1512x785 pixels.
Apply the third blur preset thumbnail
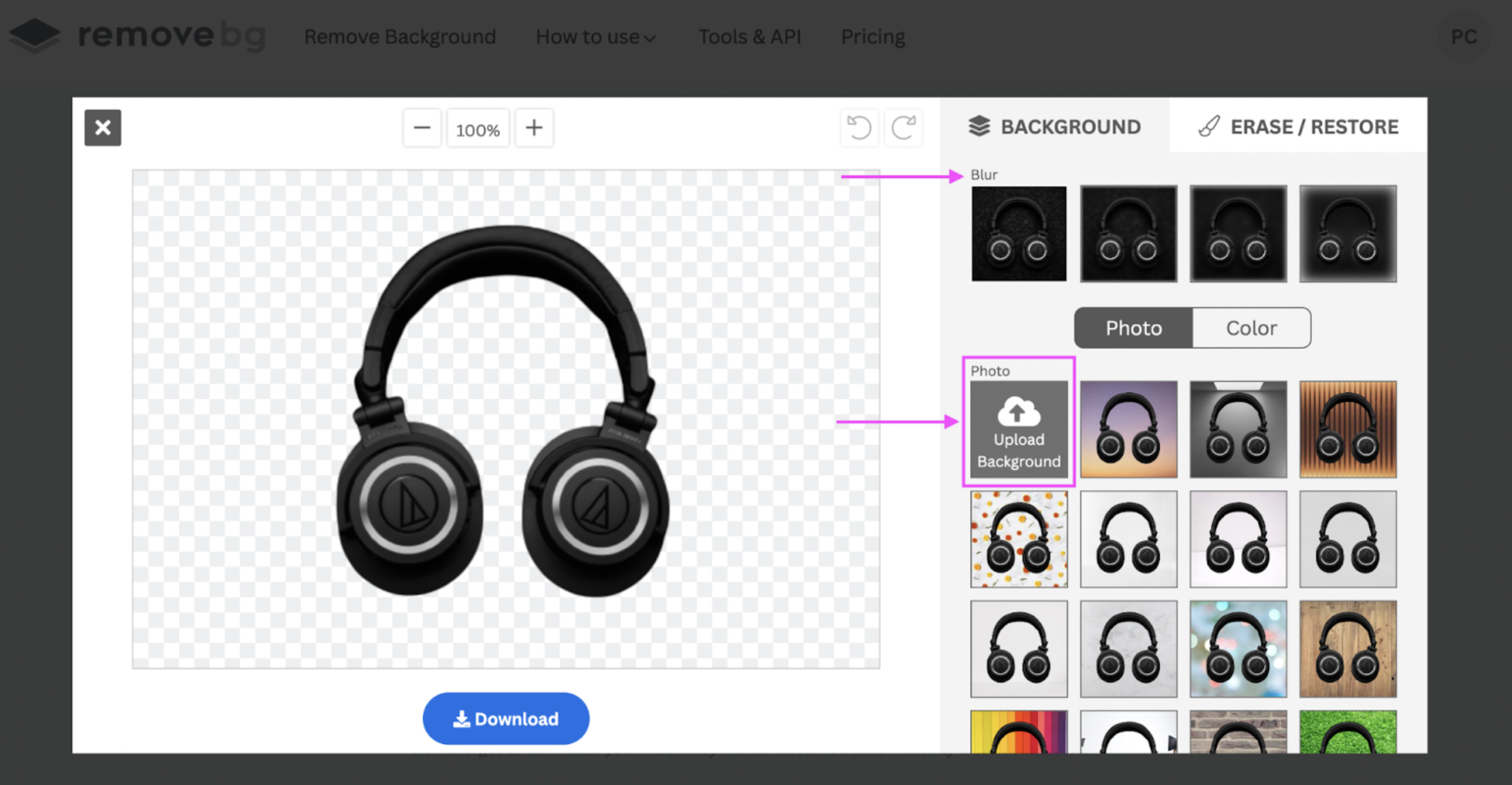(1238, 234)
